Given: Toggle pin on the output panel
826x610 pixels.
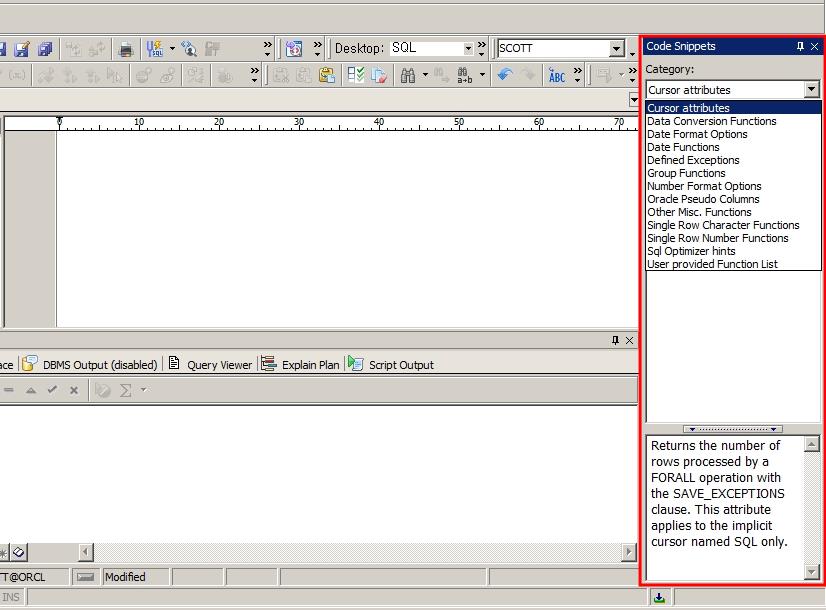Looking at the screenshot, I should coord(615,340).
